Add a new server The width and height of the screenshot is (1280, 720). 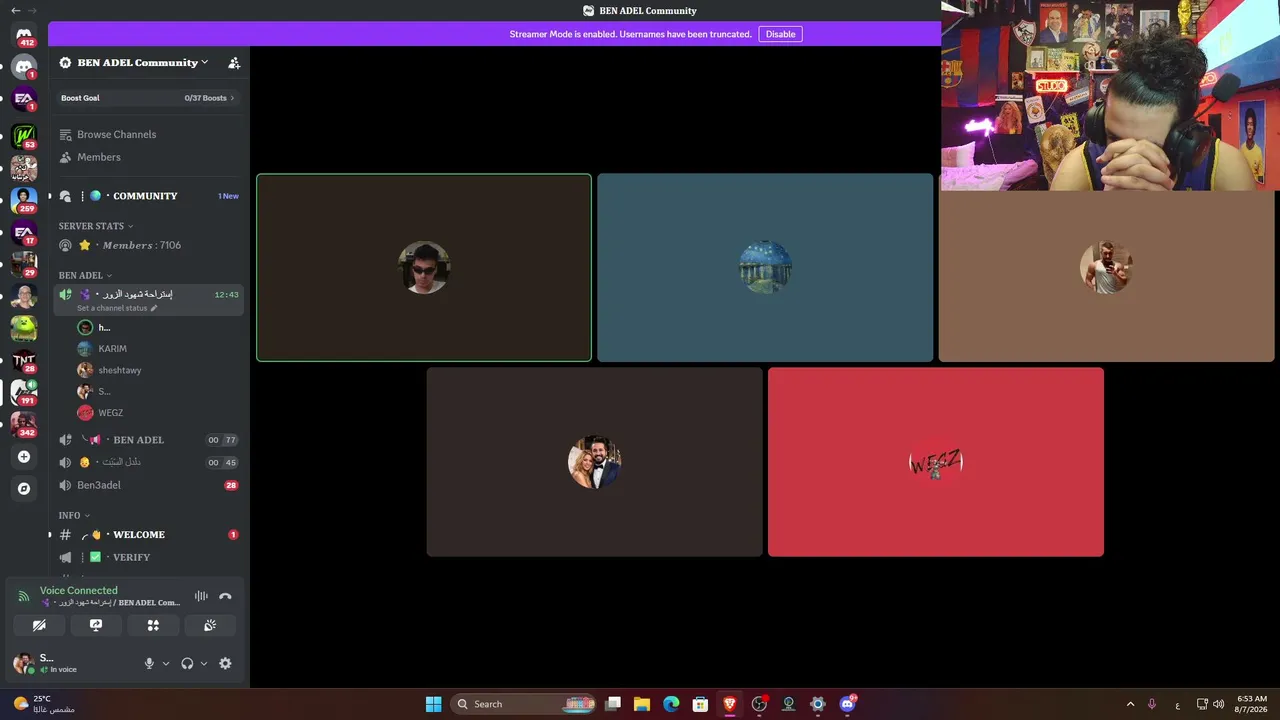pyautogui.click(x=24, y=457)
